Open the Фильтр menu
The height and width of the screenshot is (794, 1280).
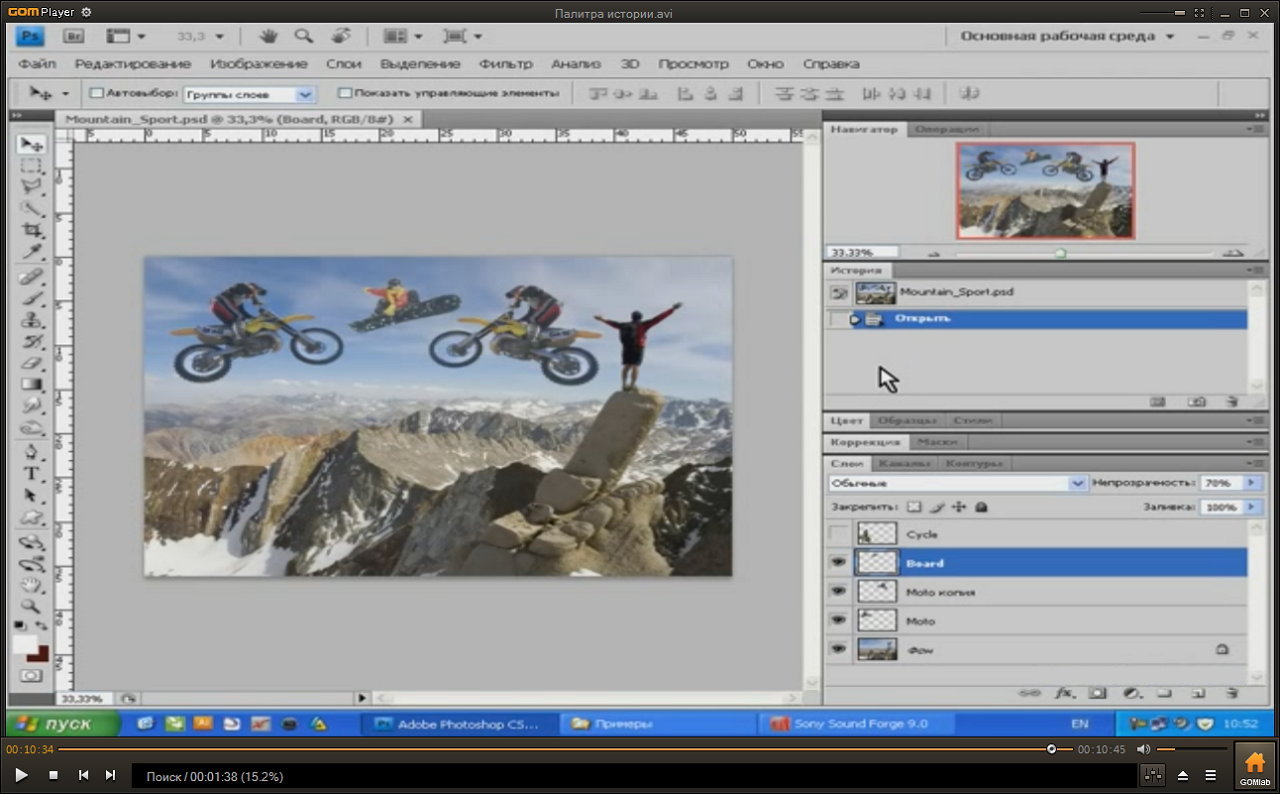coord(505,63)
